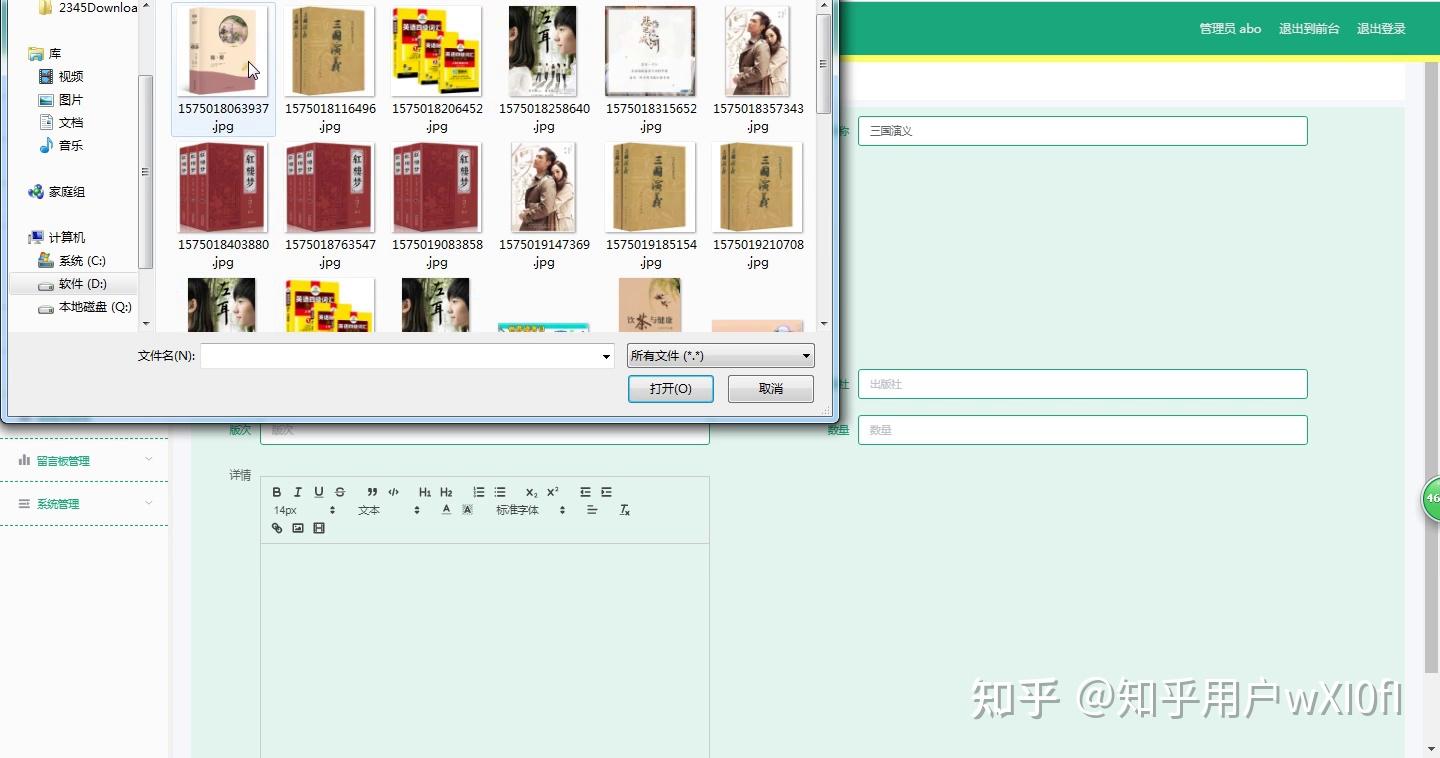Select the 1575018063937.jpg book cover thumbnail
The height and width of the screenshot is (758, 1440).
click(222, 50)
